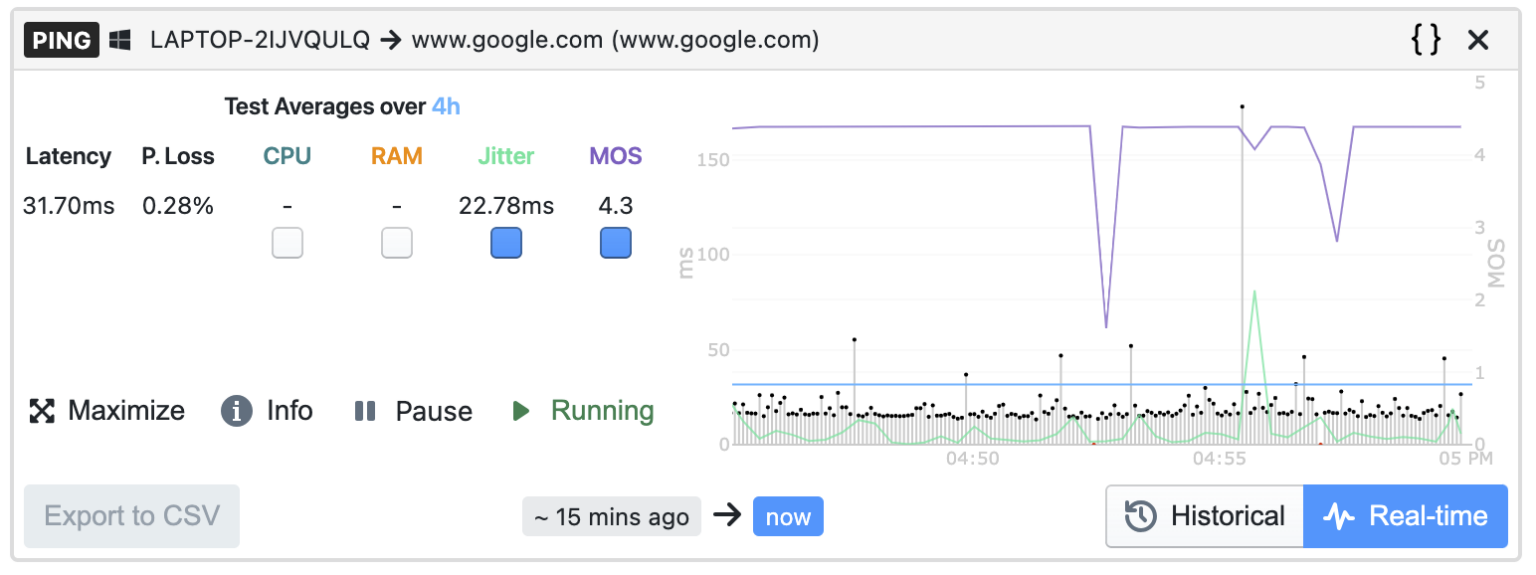Disable the Jitter graph checkbox
This screenshot has width=1536, height=575.
tap(506, 243)
